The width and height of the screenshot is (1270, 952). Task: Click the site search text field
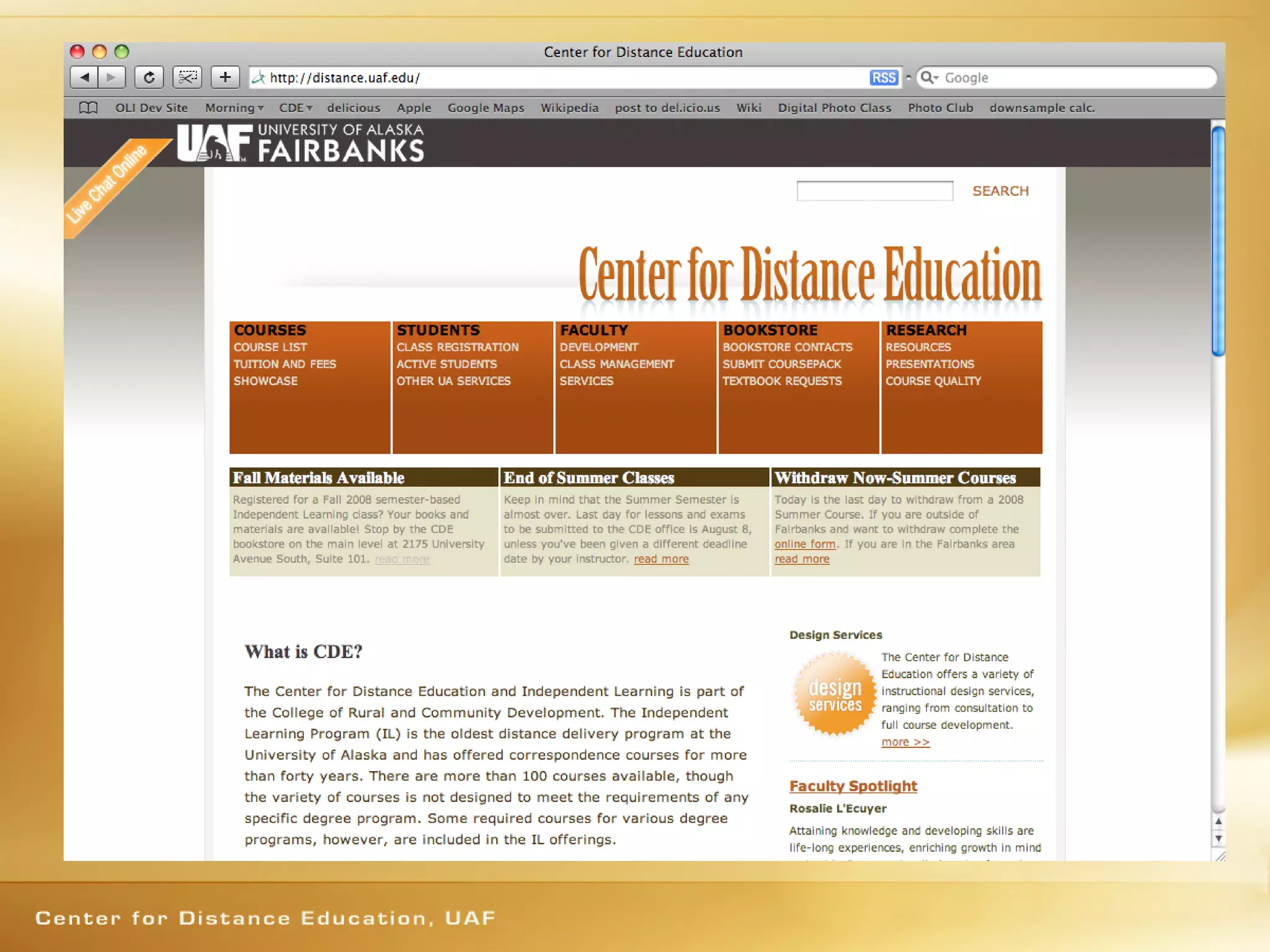[874, 191]
